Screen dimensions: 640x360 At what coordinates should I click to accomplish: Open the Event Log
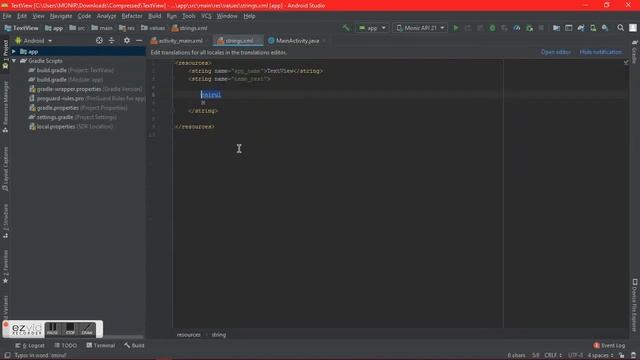[609, 345]
